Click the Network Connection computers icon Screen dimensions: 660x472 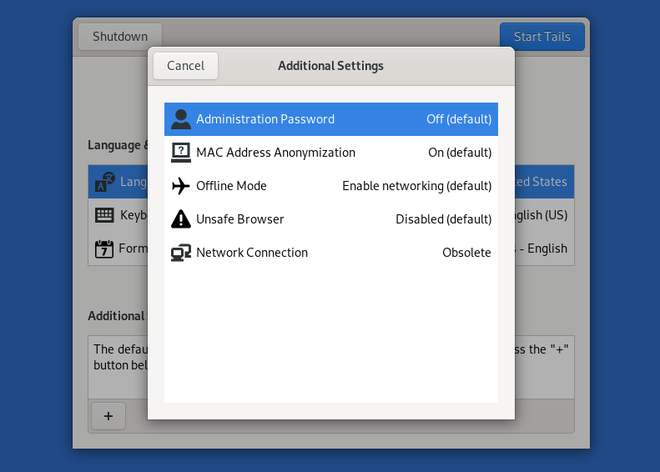(181, 253)
